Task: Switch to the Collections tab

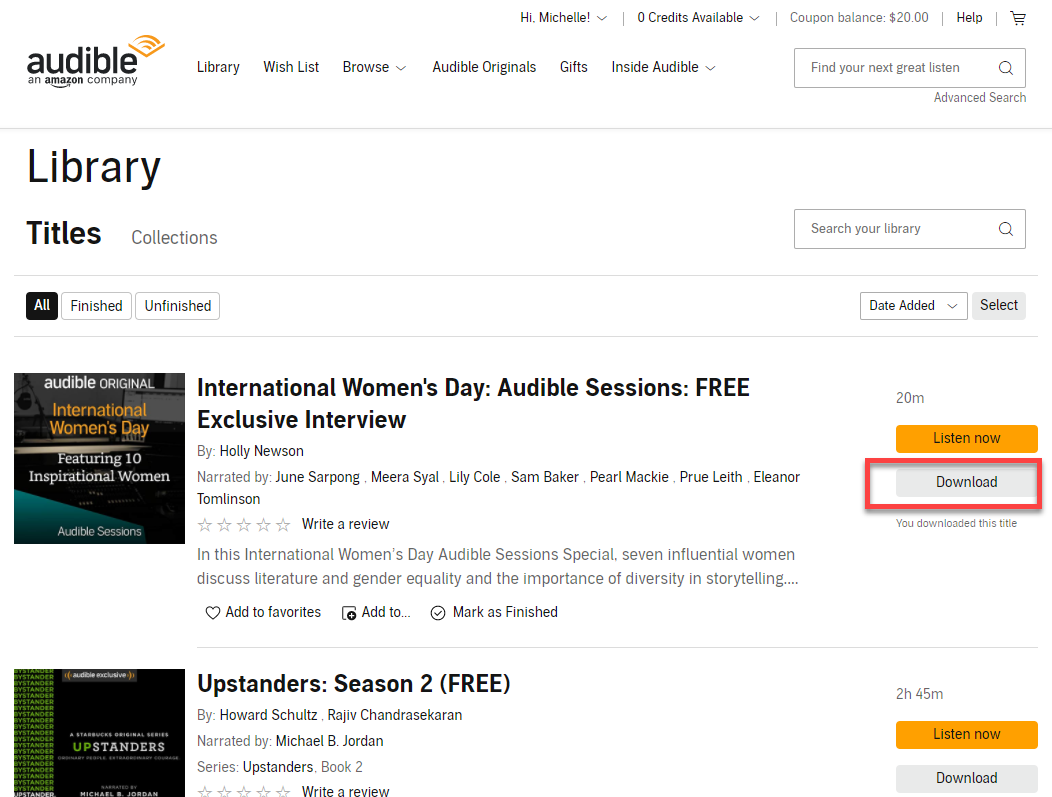Action: tap(173, 238)
